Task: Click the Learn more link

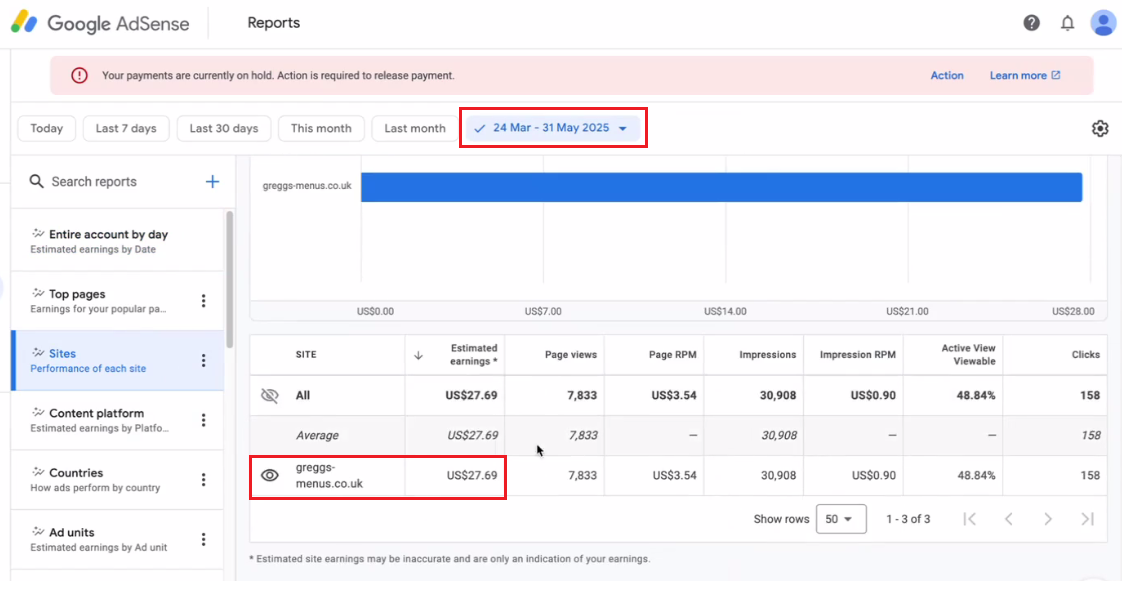Action: click(1025, 75)
